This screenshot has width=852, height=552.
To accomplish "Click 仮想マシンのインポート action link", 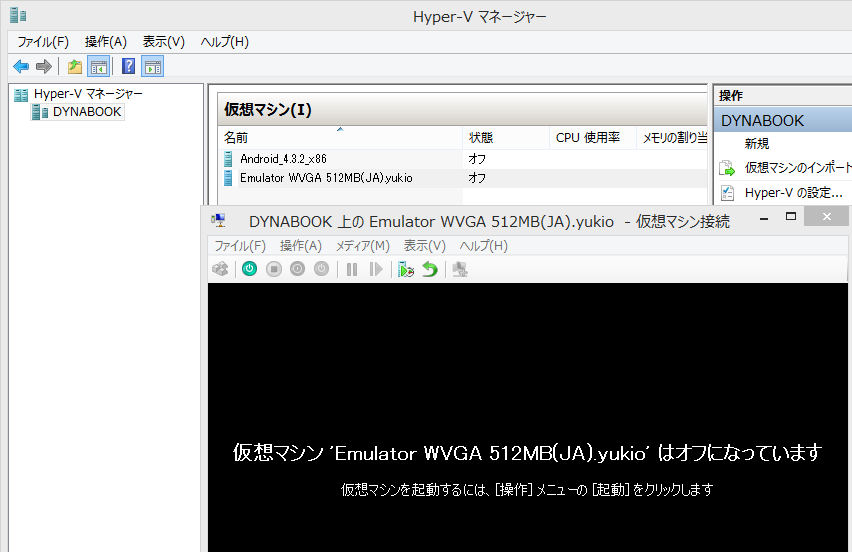I will [797, 167].
